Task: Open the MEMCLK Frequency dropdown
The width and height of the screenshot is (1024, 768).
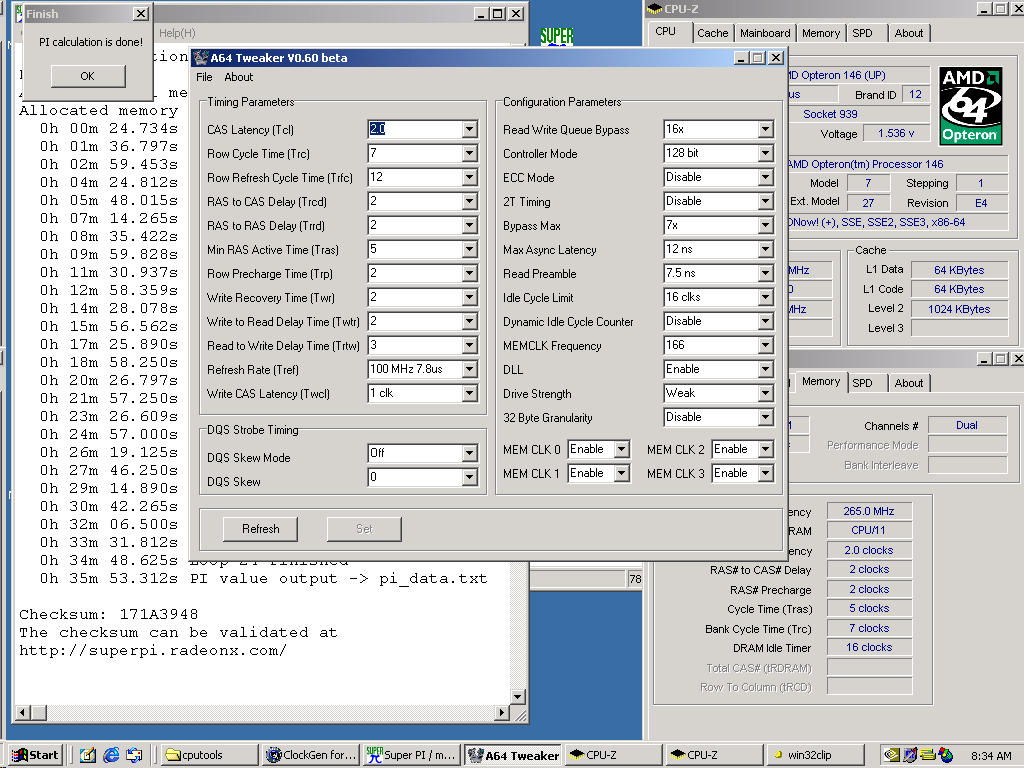Action: point(765,345)
